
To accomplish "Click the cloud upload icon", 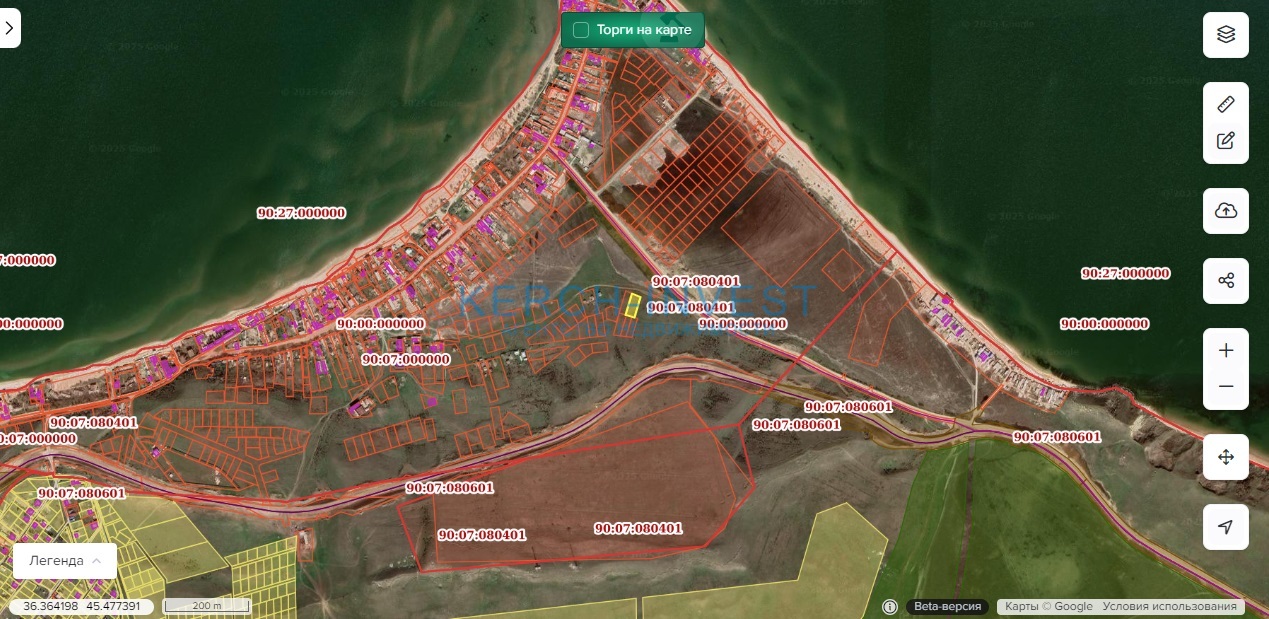I will click(1225, 211).
